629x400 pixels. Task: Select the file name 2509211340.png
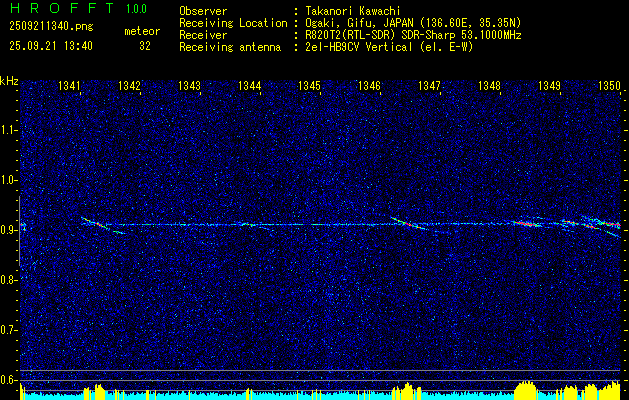point(51,26)
